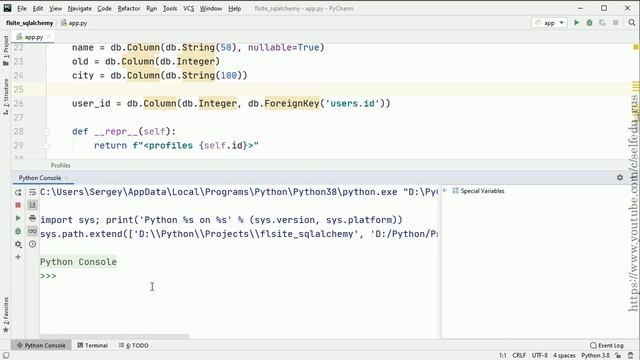Open the Favorites tool window sidebar
This screenshot has height=360, width=640.
[x=5, y=314]
